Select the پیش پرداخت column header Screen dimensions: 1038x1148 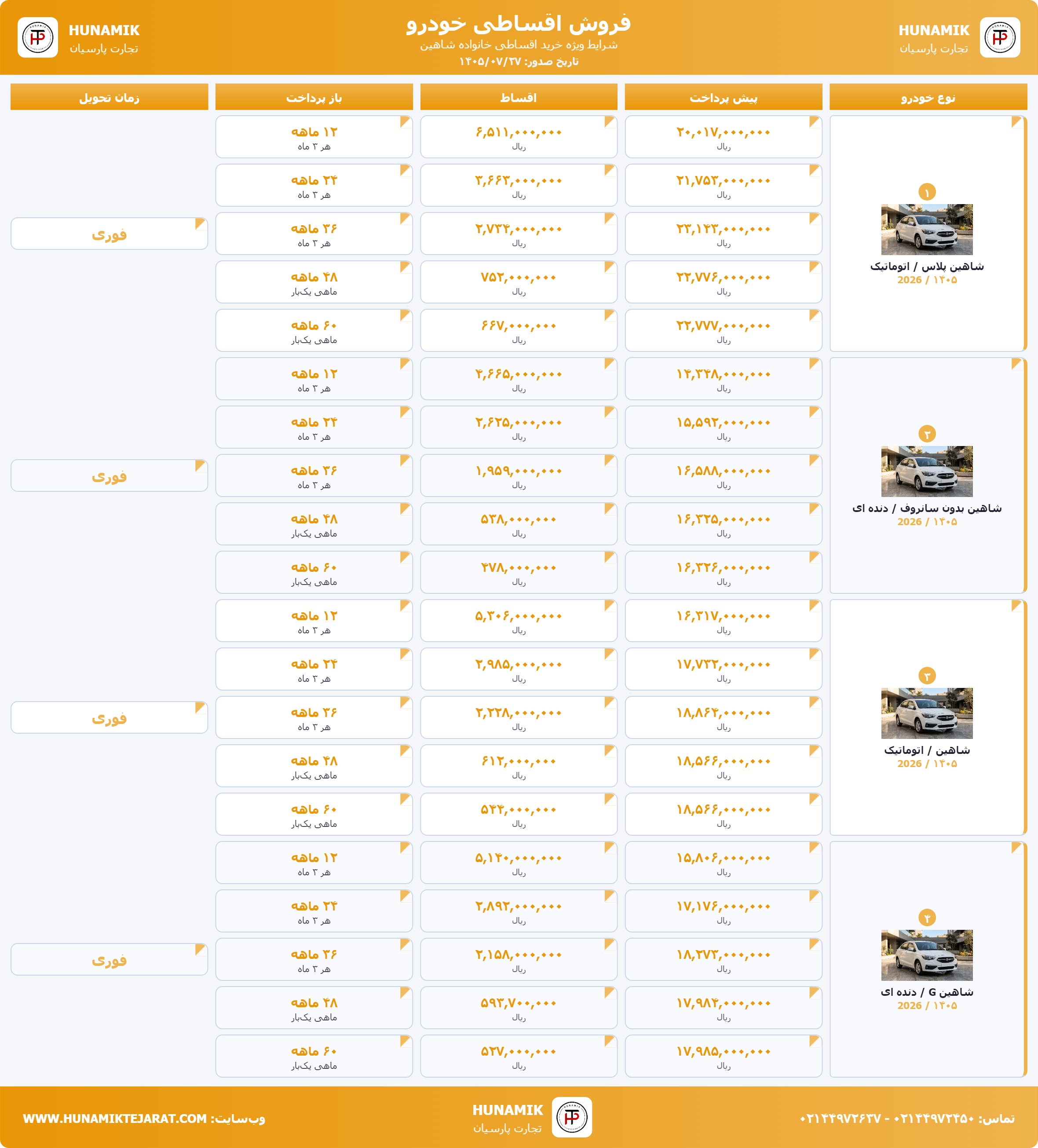pos(723,97)
